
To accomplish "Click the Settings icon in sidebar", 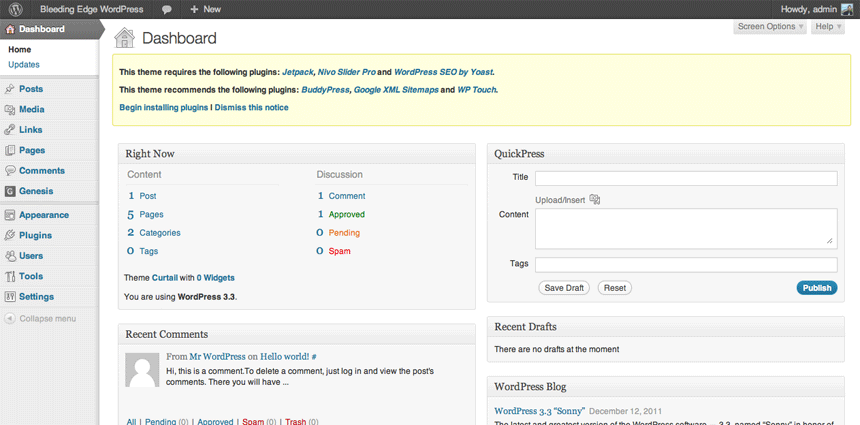I will click(9, 297).
